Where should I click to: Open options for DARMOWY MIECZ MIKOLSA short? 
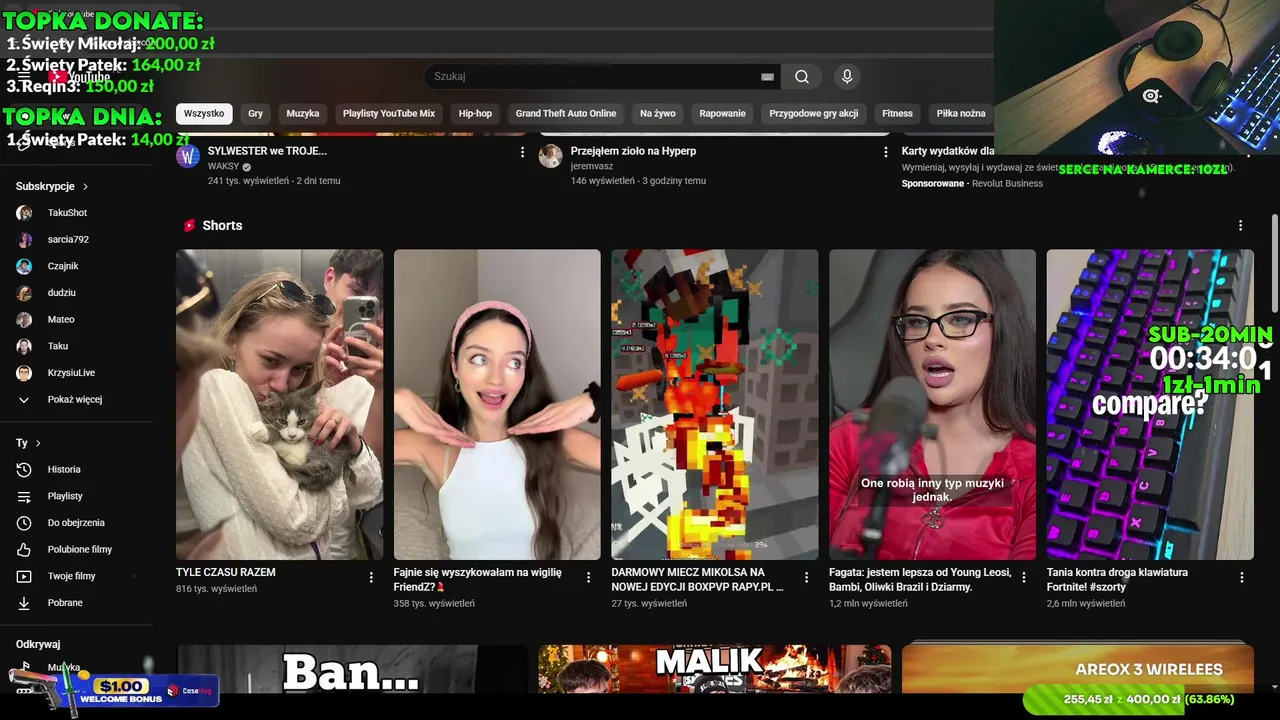(806, 578)
